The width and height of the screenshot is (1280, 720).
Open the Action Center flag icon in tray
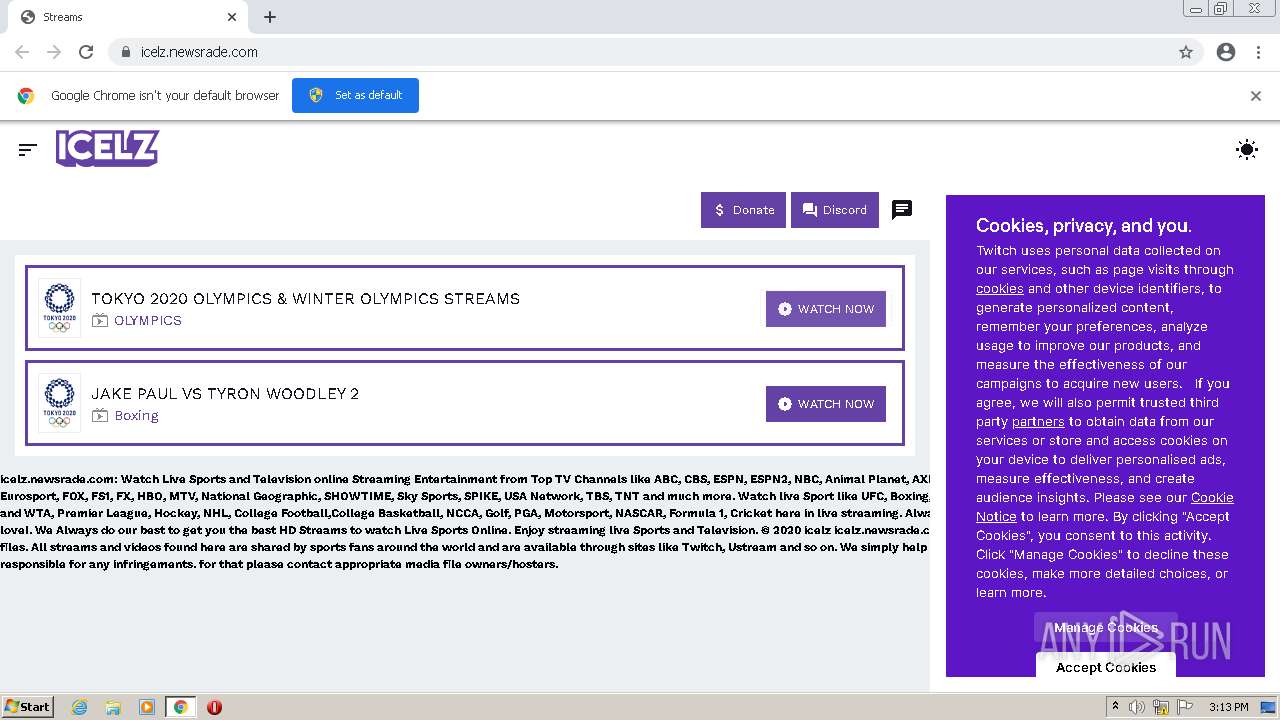pos(1185,707)
